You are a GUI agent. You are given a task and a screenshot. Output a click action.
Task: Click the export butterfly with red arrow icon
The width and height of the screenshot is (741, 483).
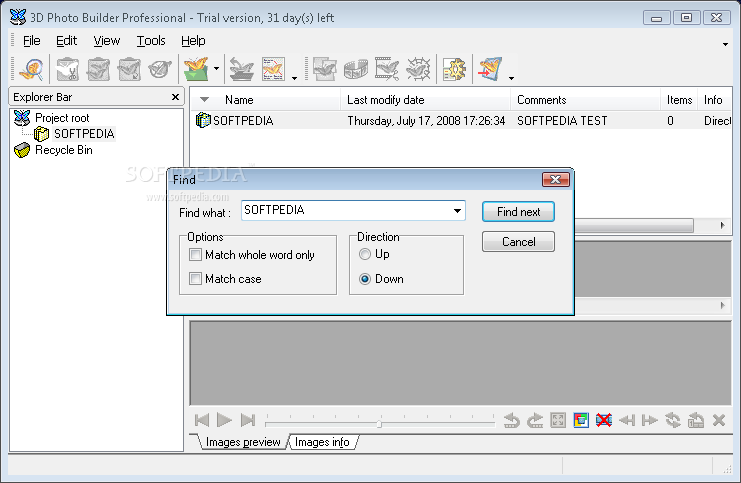click(490, 69)
